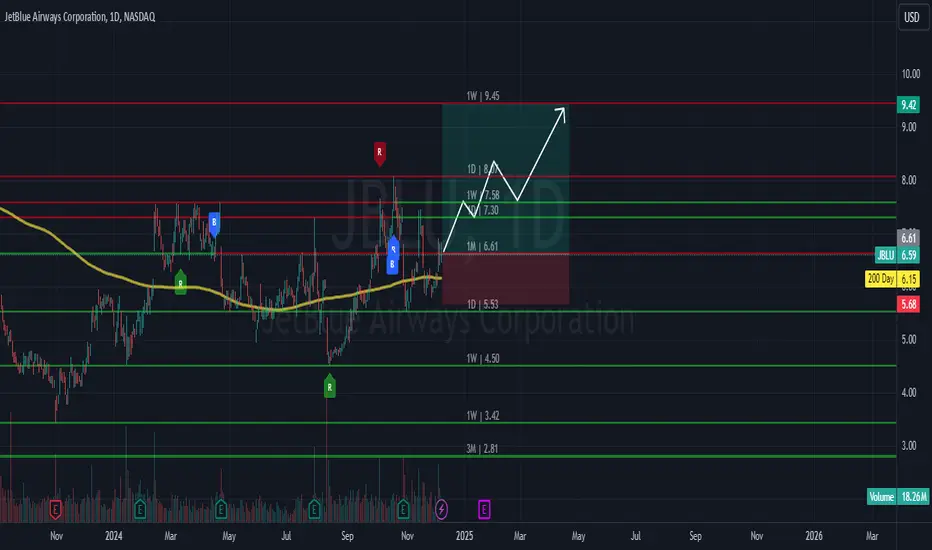The height and width of the screenshot is (550, 932).
Task: Click the 2025 label on the time axis
Action: (464, 536)
